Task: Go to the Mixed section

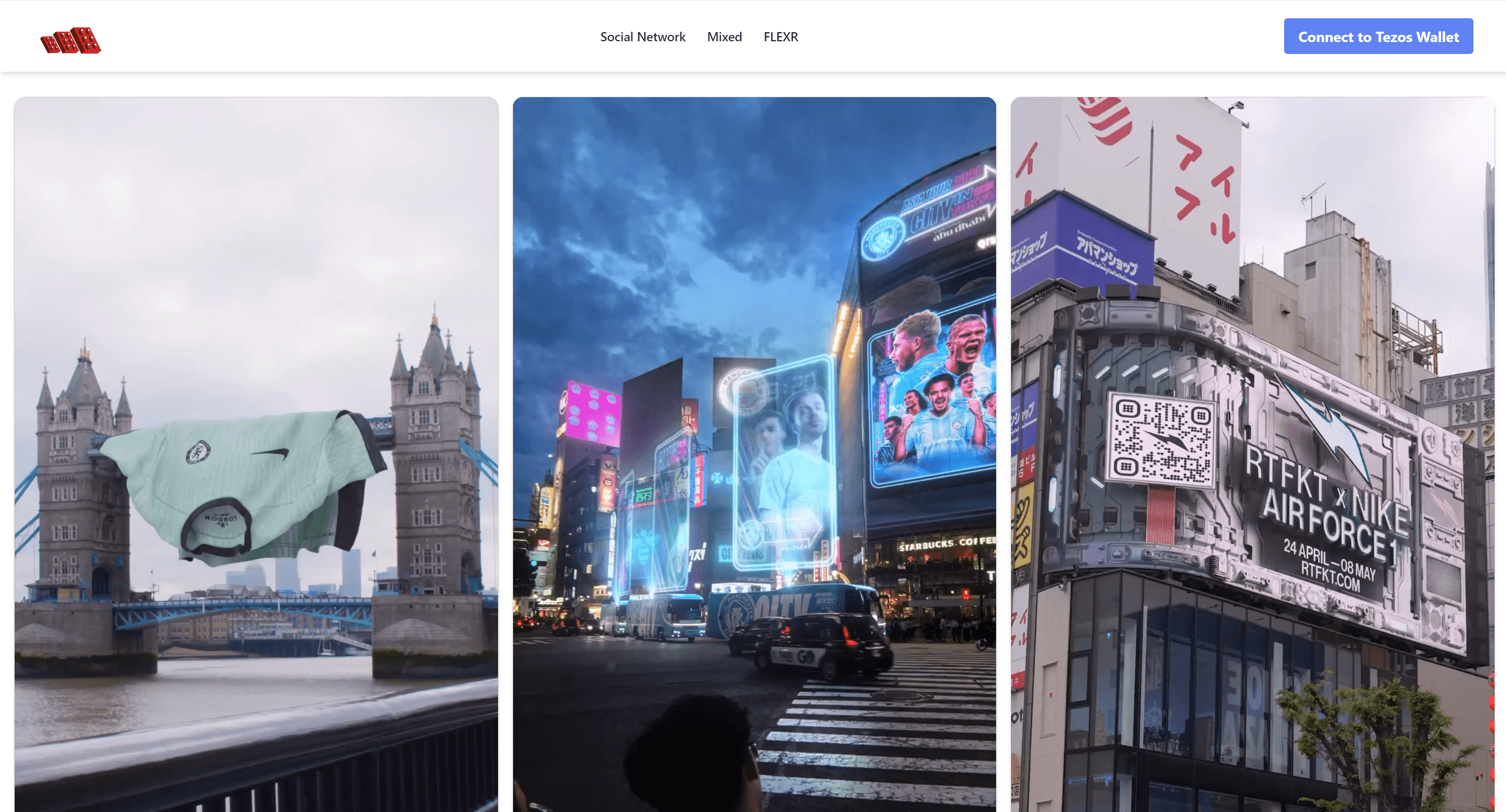Action: point(724,37)
